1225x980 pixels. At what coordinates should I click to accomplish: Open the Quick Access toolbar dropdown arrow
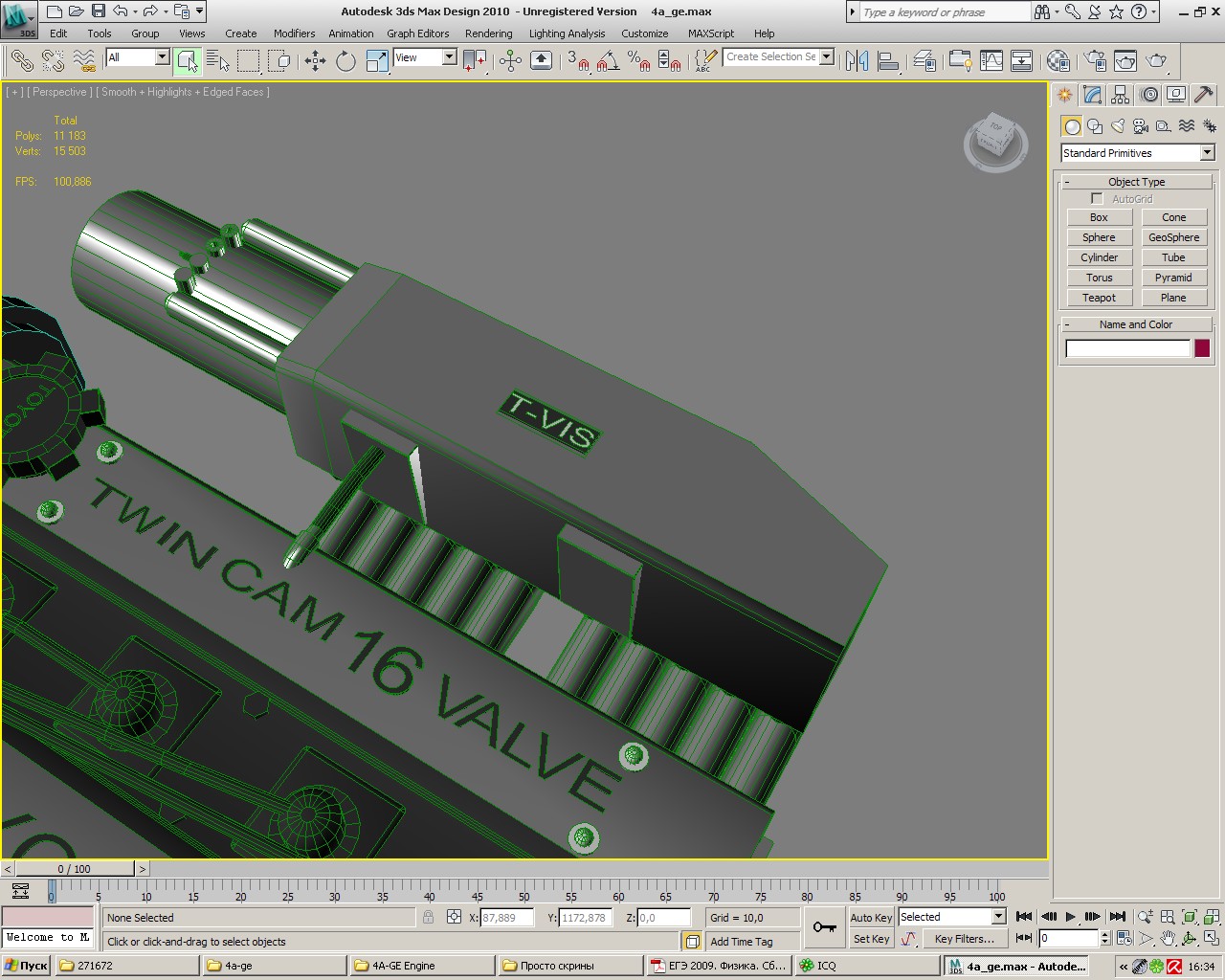tap(199, 11)
